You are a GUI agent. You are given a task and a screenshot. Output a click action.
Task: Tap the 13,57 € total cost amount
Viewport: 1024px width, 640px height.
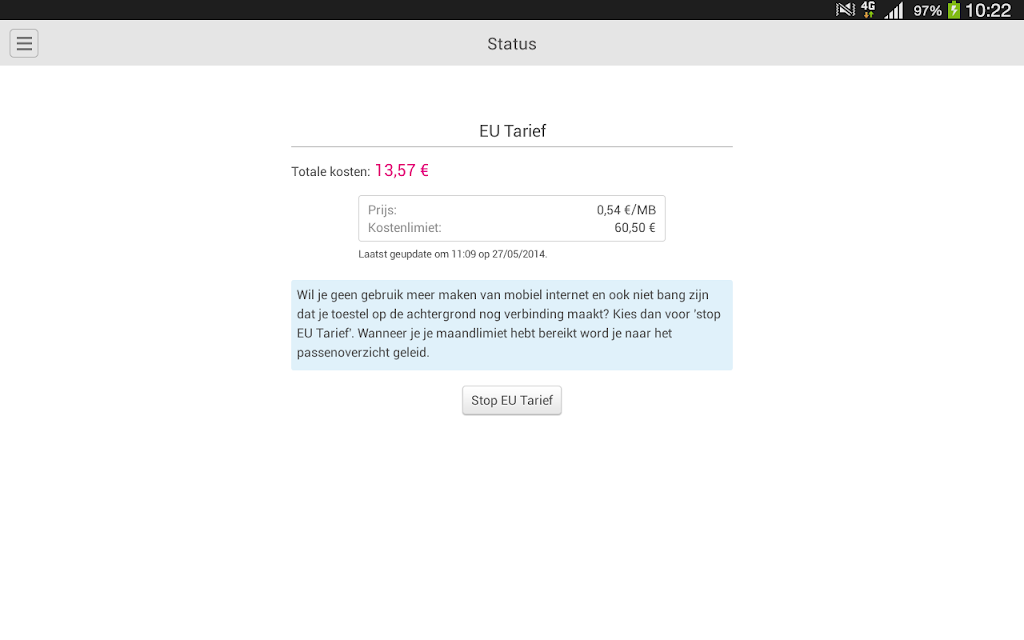402,170
